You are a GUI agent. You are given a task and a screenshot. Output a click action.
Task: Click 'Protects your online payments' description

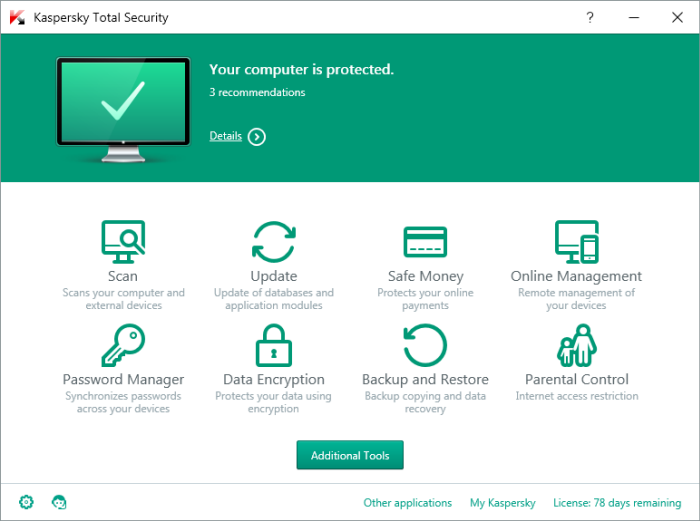click(x=425, y=299)
